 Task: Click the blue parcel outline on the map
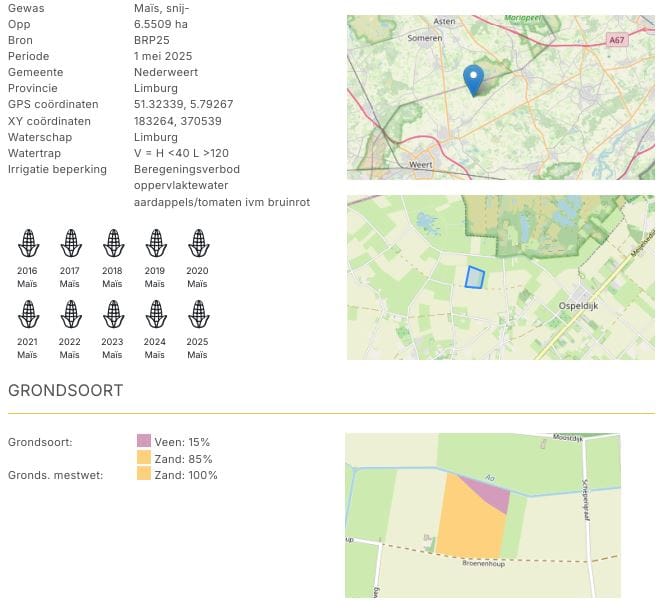(x=474, y=277)
